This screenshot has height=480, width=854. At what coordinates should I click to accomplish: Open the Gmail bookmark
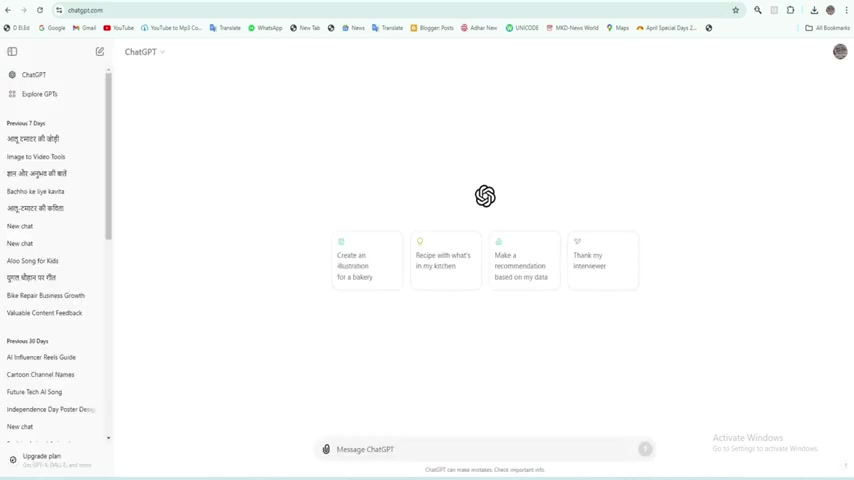click(84, 28)
